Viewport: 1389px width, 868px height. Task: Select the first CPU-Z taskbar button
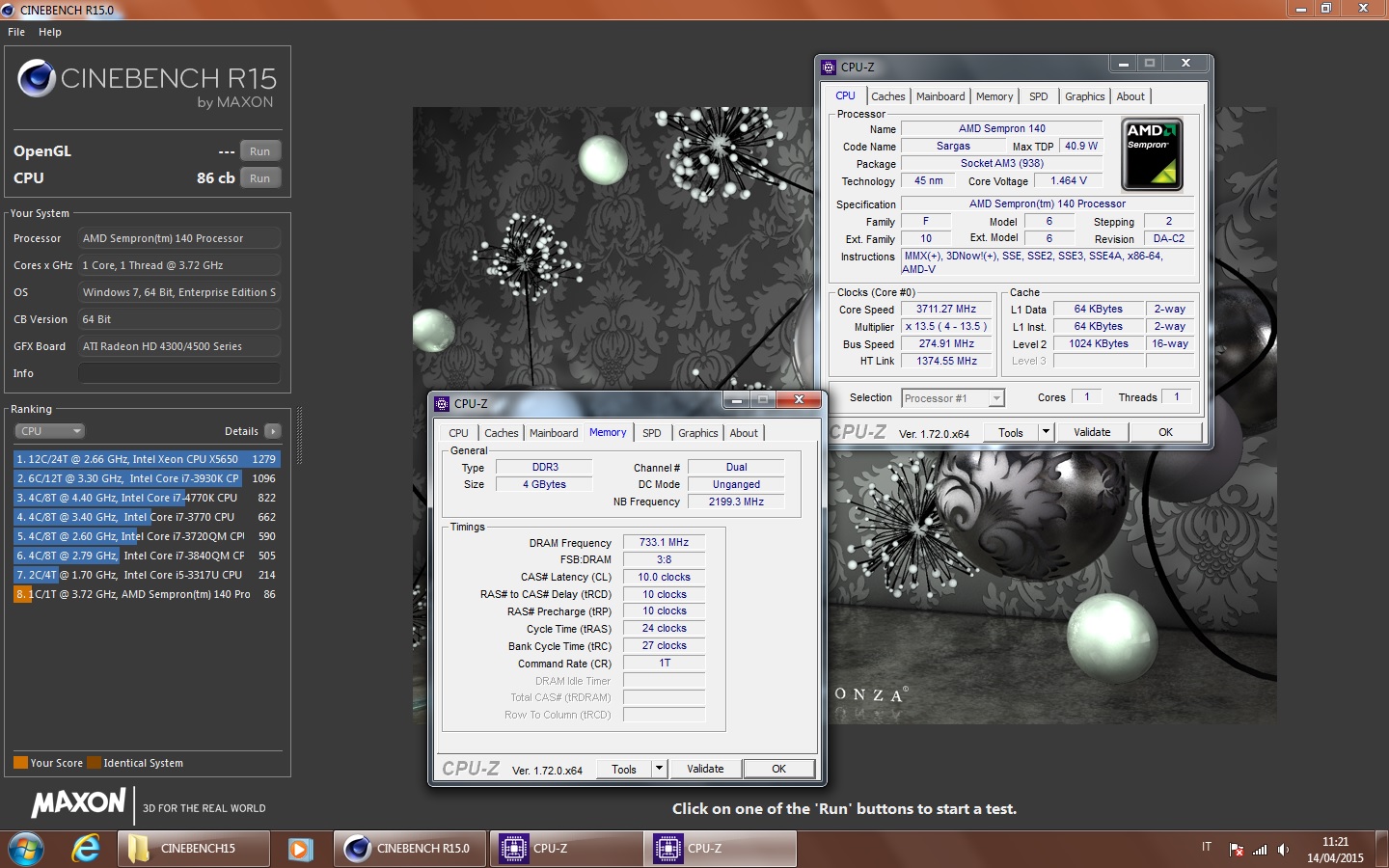564,849
